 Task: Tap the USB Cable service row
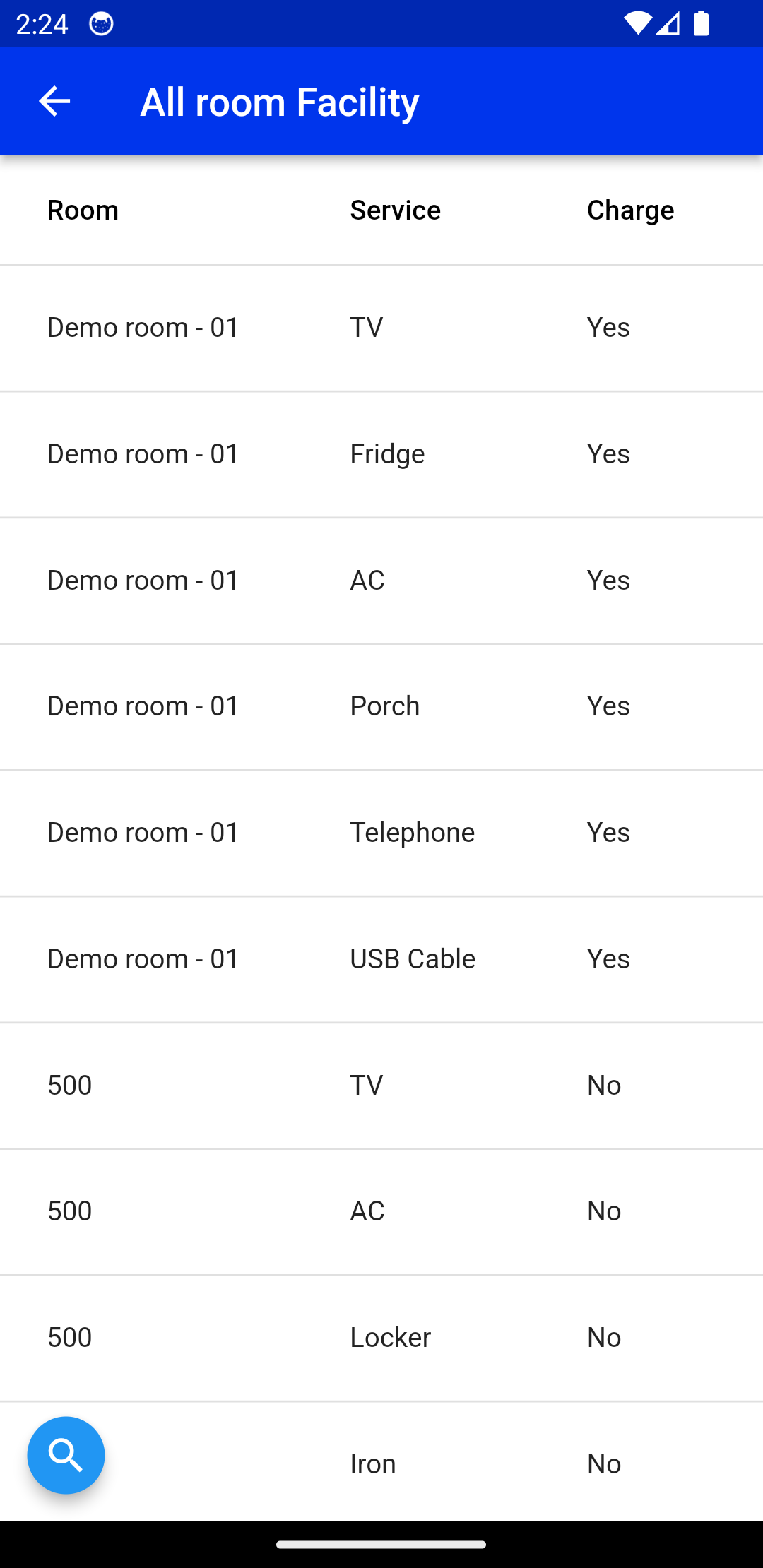pos(381,959)
